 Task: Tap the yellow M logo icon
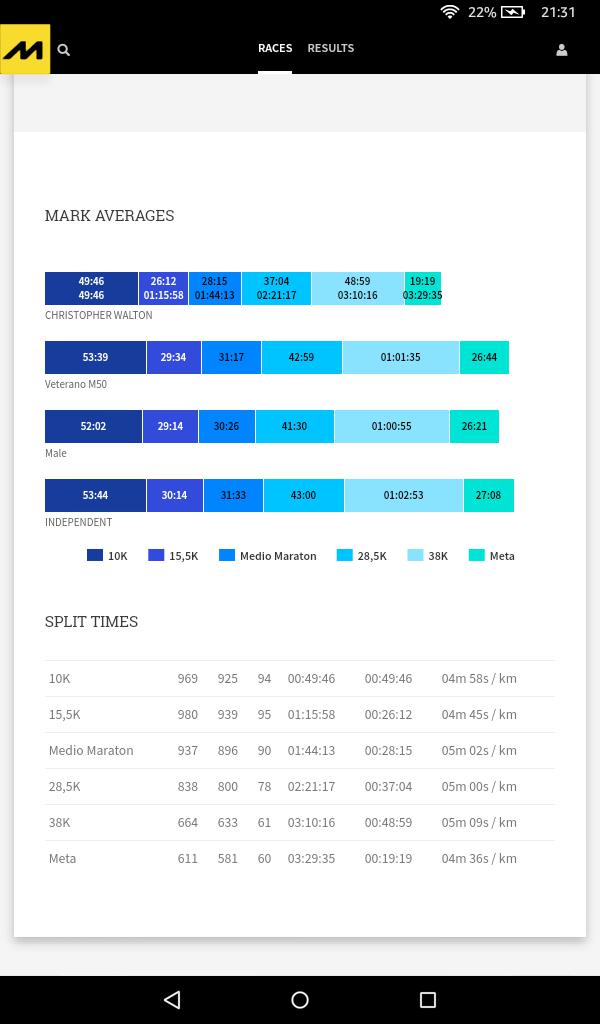[x=25, y=49]
